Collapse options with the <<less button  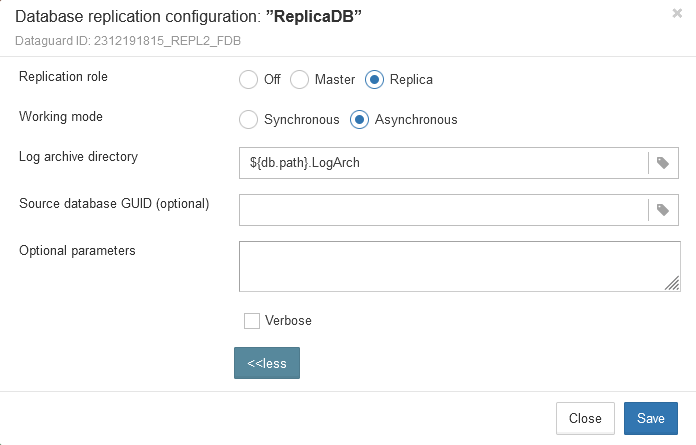[267, 363]
